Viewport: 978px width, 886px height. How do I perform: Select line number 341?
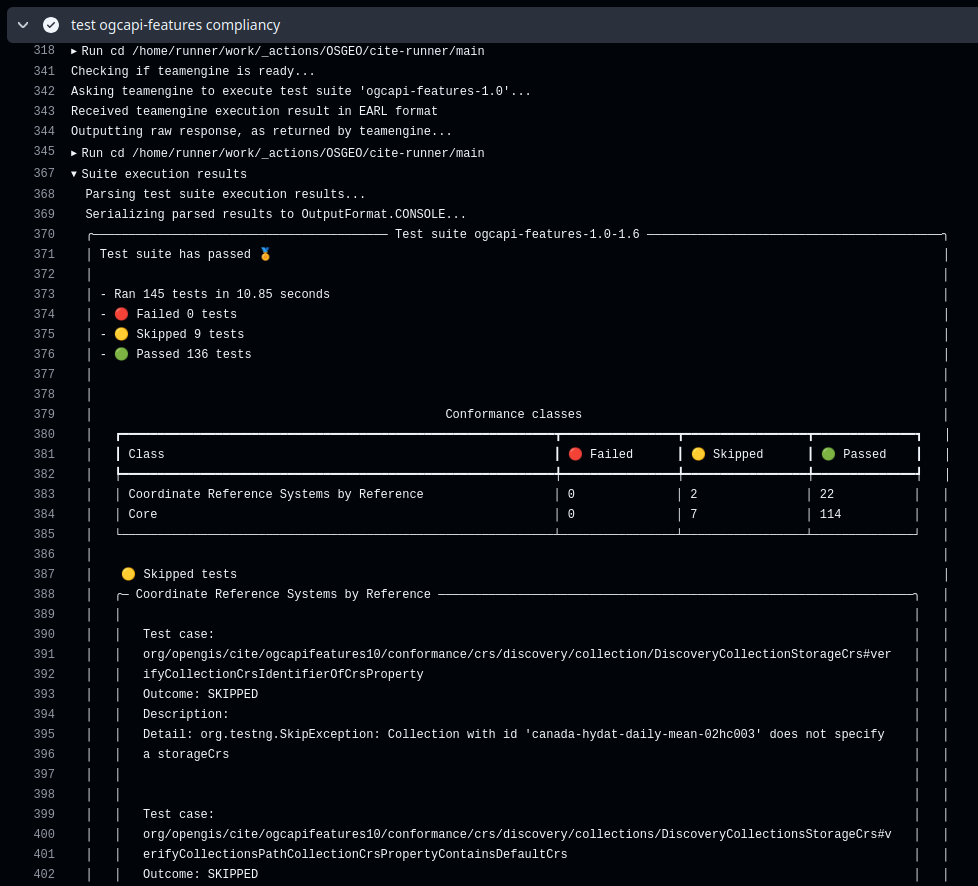pyautogui.click(x=44, y=71)
